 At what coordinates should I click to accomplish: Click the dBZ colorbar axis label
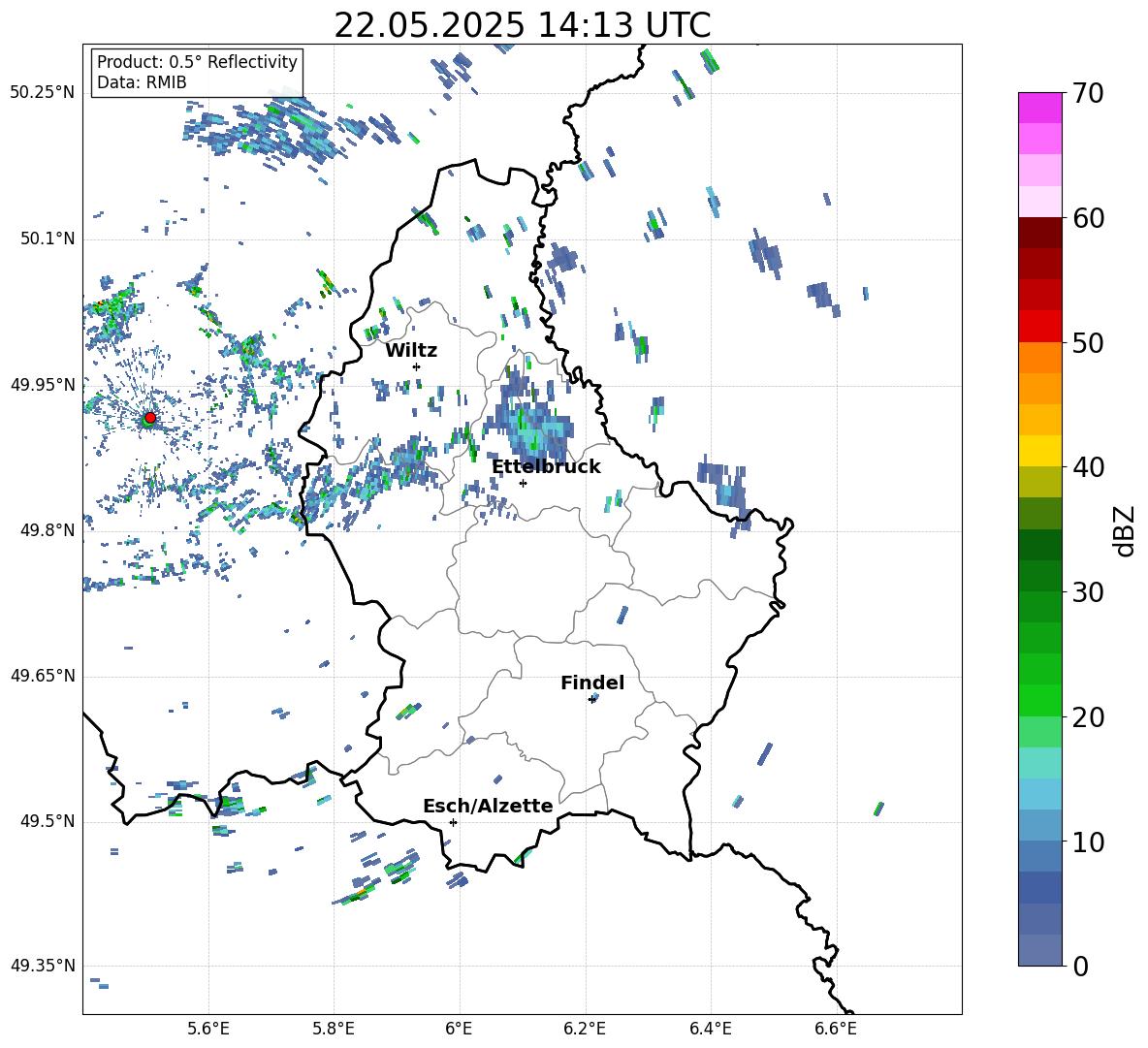(x=1126, y=530)
